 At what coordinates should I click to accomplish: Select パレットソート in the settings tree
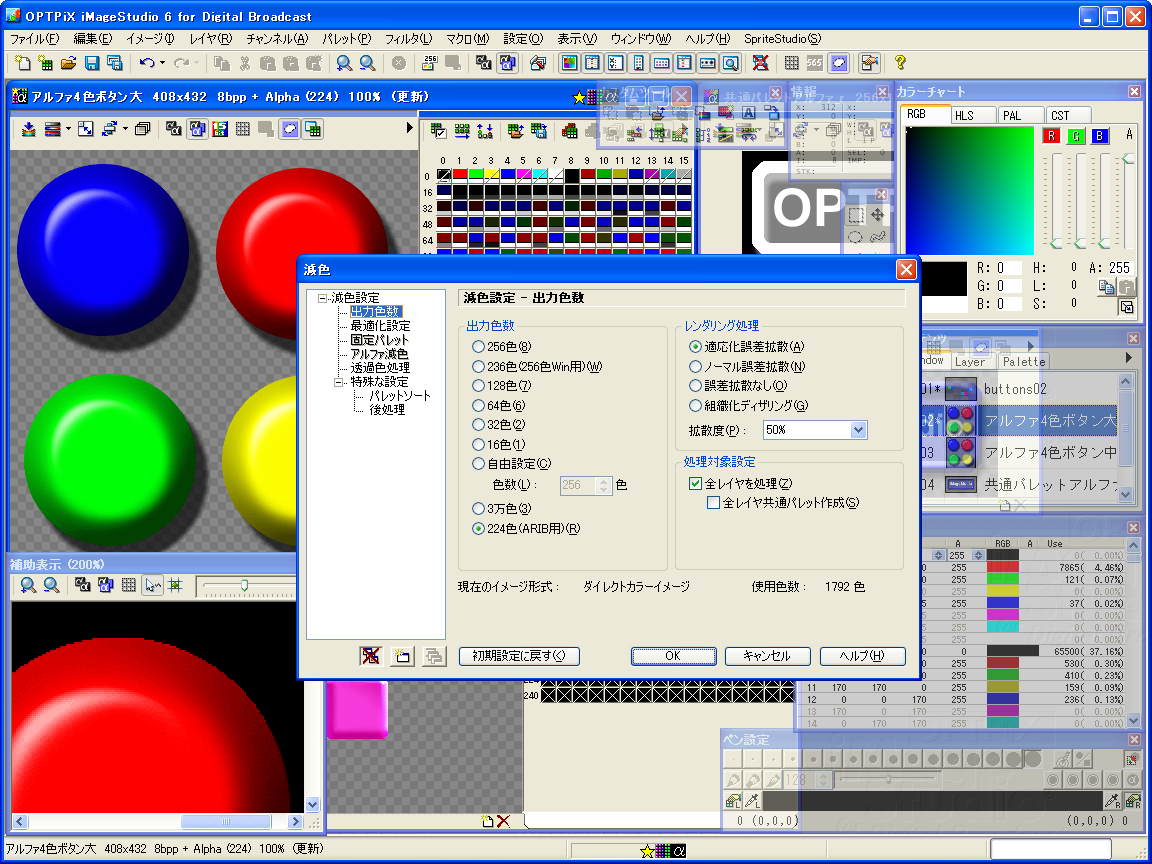pos(400,395)
